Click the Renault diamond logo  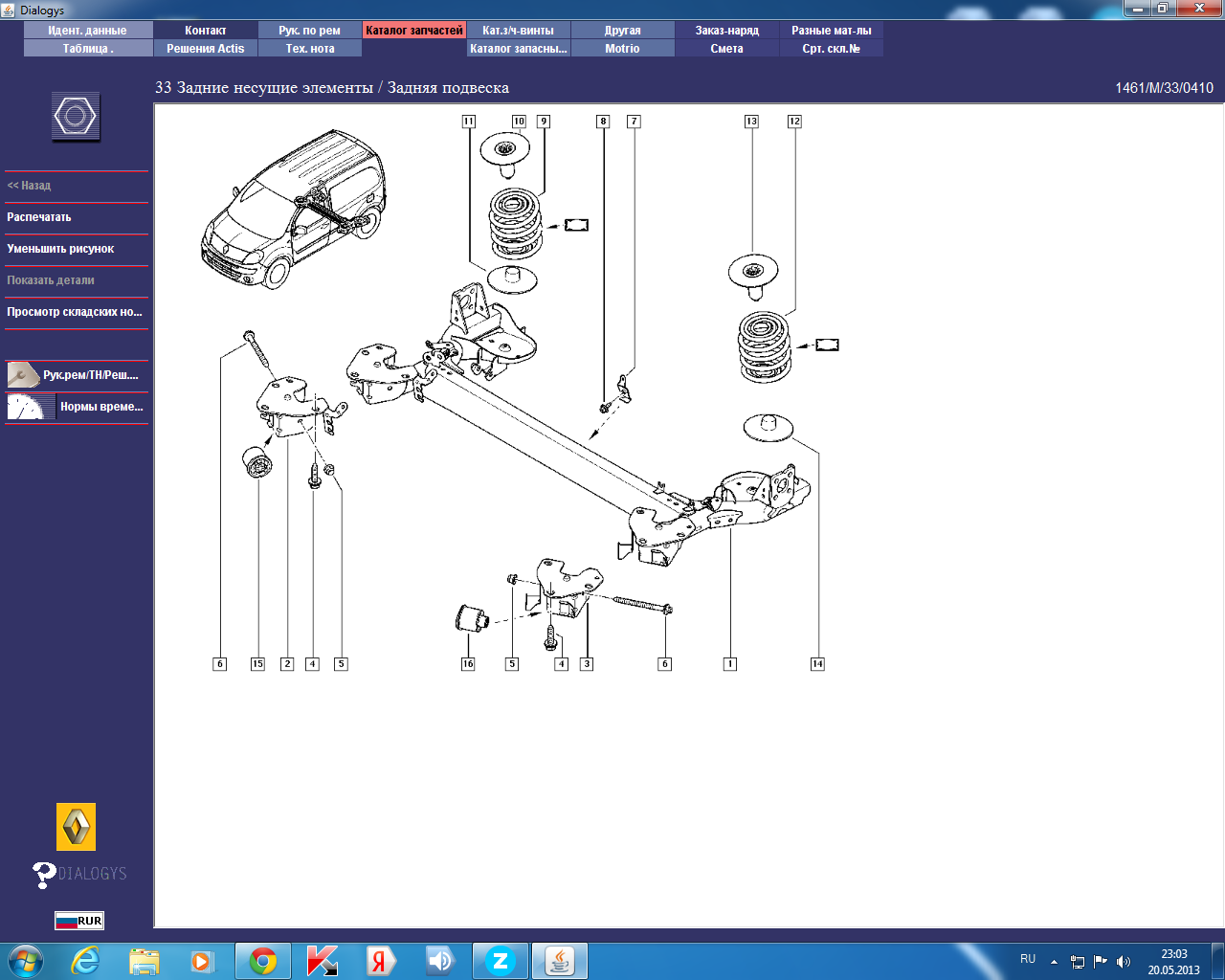(77, 827)
